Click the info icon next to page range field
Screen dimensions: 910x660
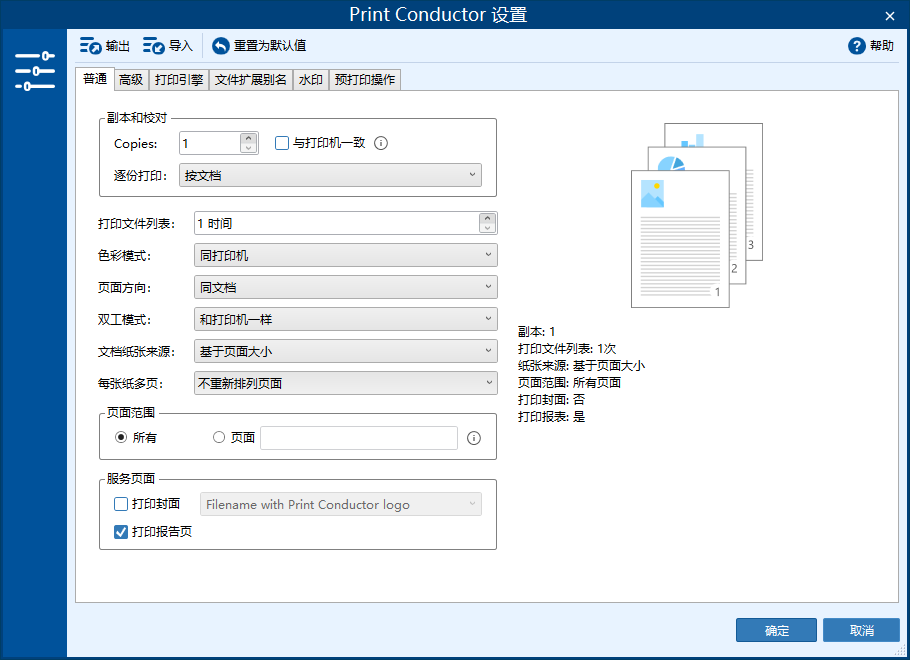pyautogui.click(x=473, y=437)
